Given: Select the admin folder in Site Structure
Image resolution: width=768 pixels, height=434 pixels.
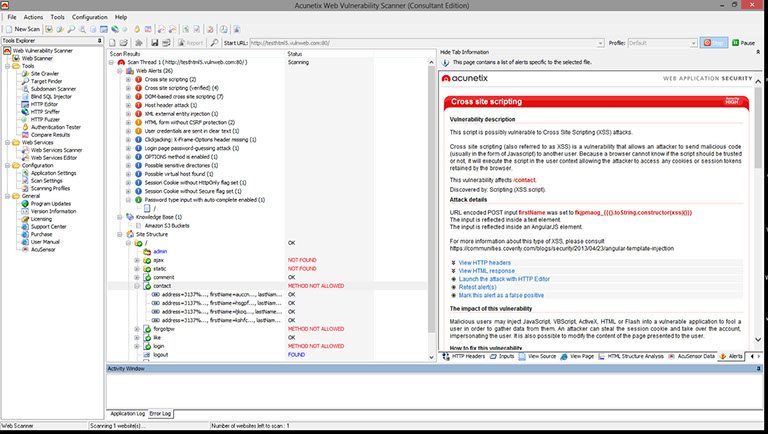Looking at the screenshot, I should click(x=160, y=251).
